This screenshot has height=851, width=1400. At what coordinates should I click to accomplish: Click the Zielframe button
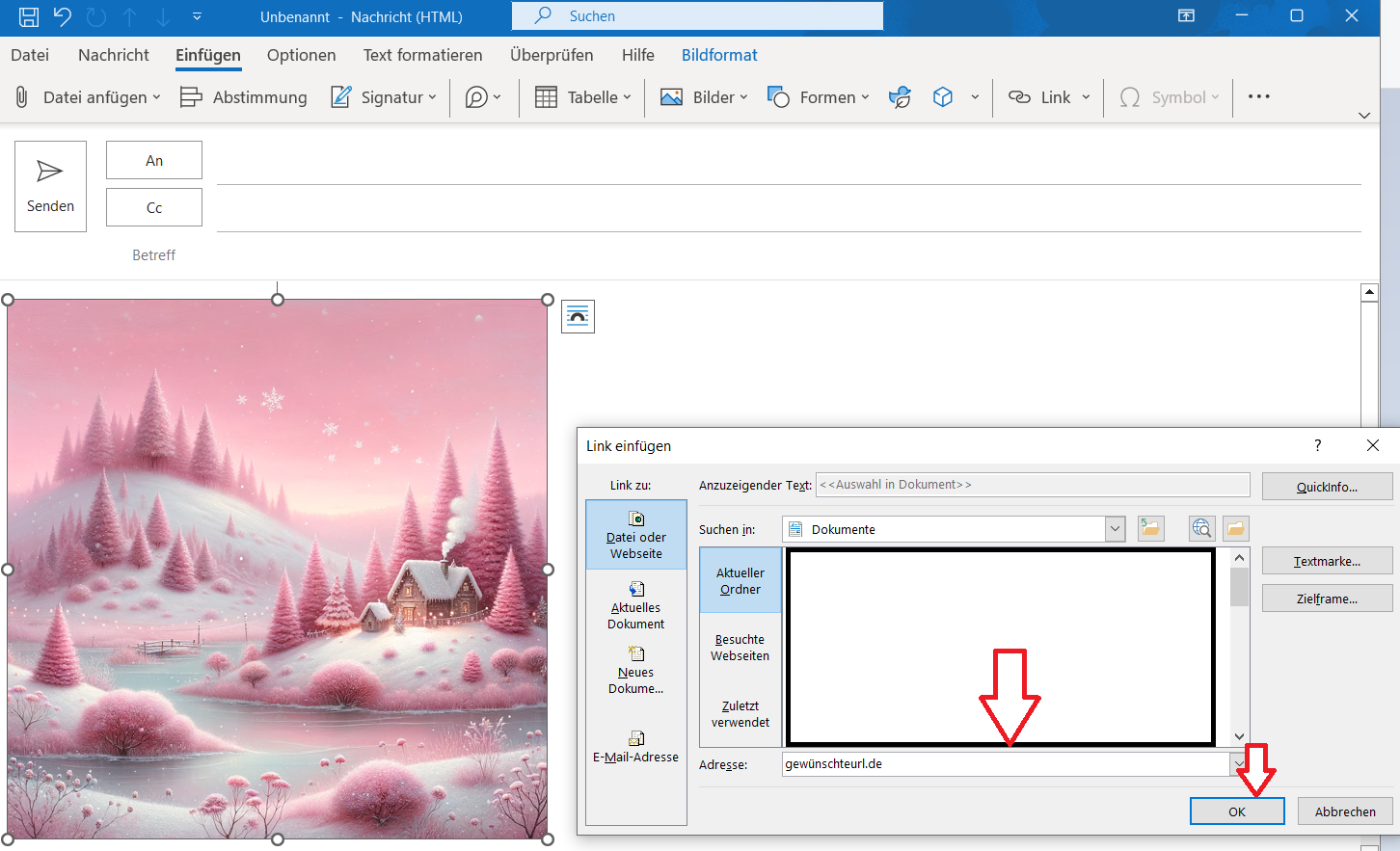(x=1327, y=598)
